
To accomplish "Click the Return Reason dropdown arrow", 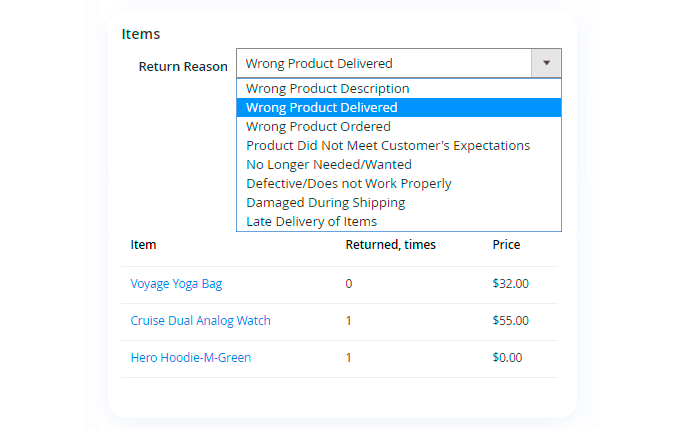I will click(x=546, y=63).
